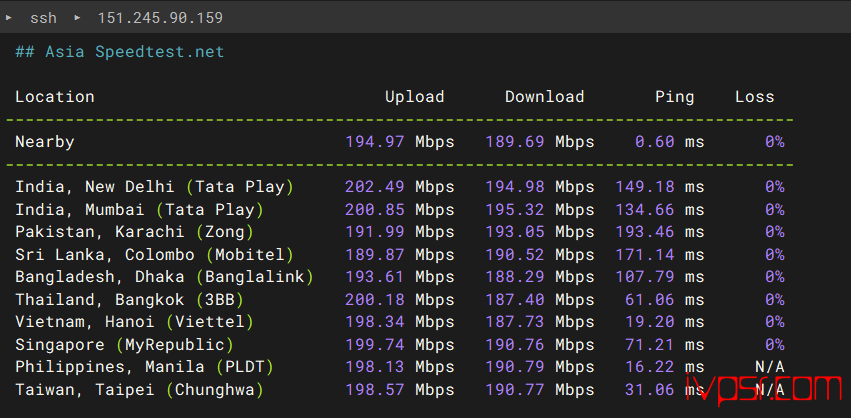Click the Loss column header
Screen dimensions: 851x418
coord(755,97)
